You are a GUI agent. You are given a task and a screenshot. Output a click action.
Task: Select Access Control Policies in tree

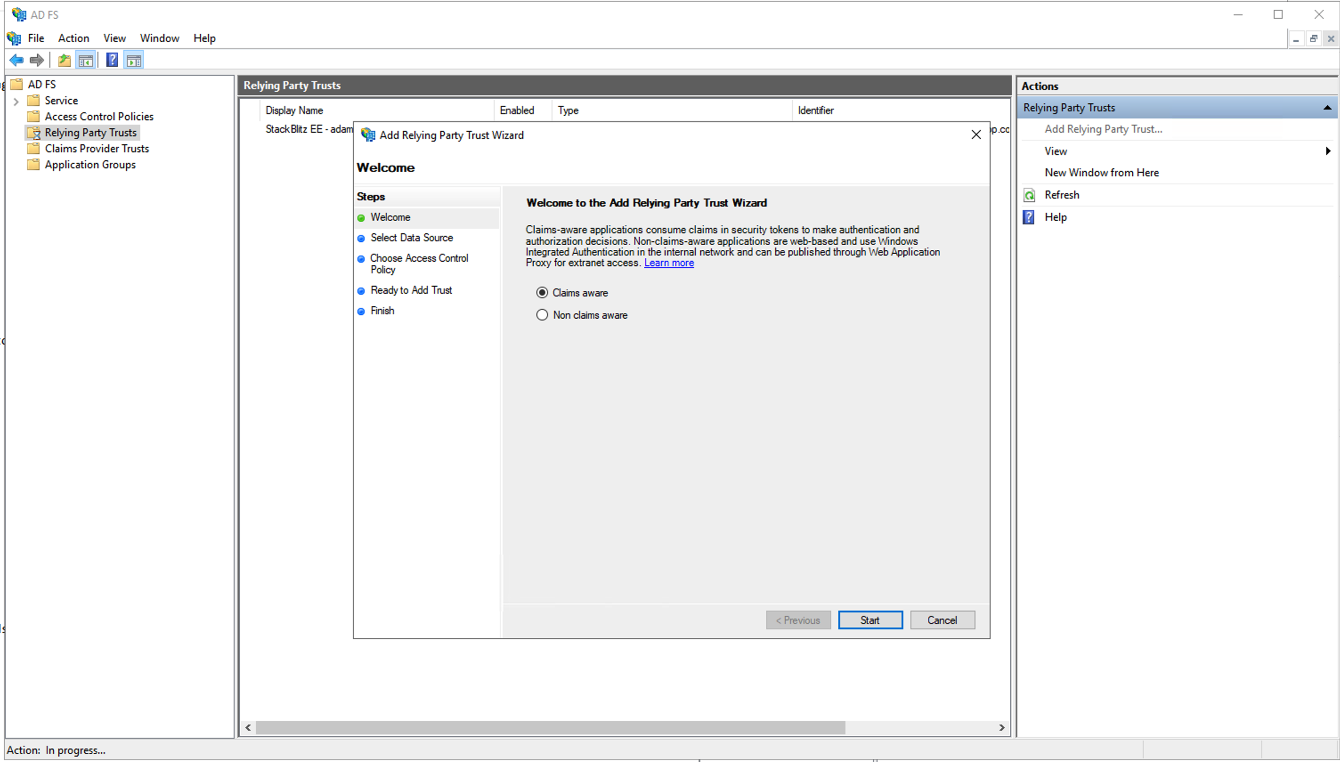pyautogui.click(x=99, y=117)
